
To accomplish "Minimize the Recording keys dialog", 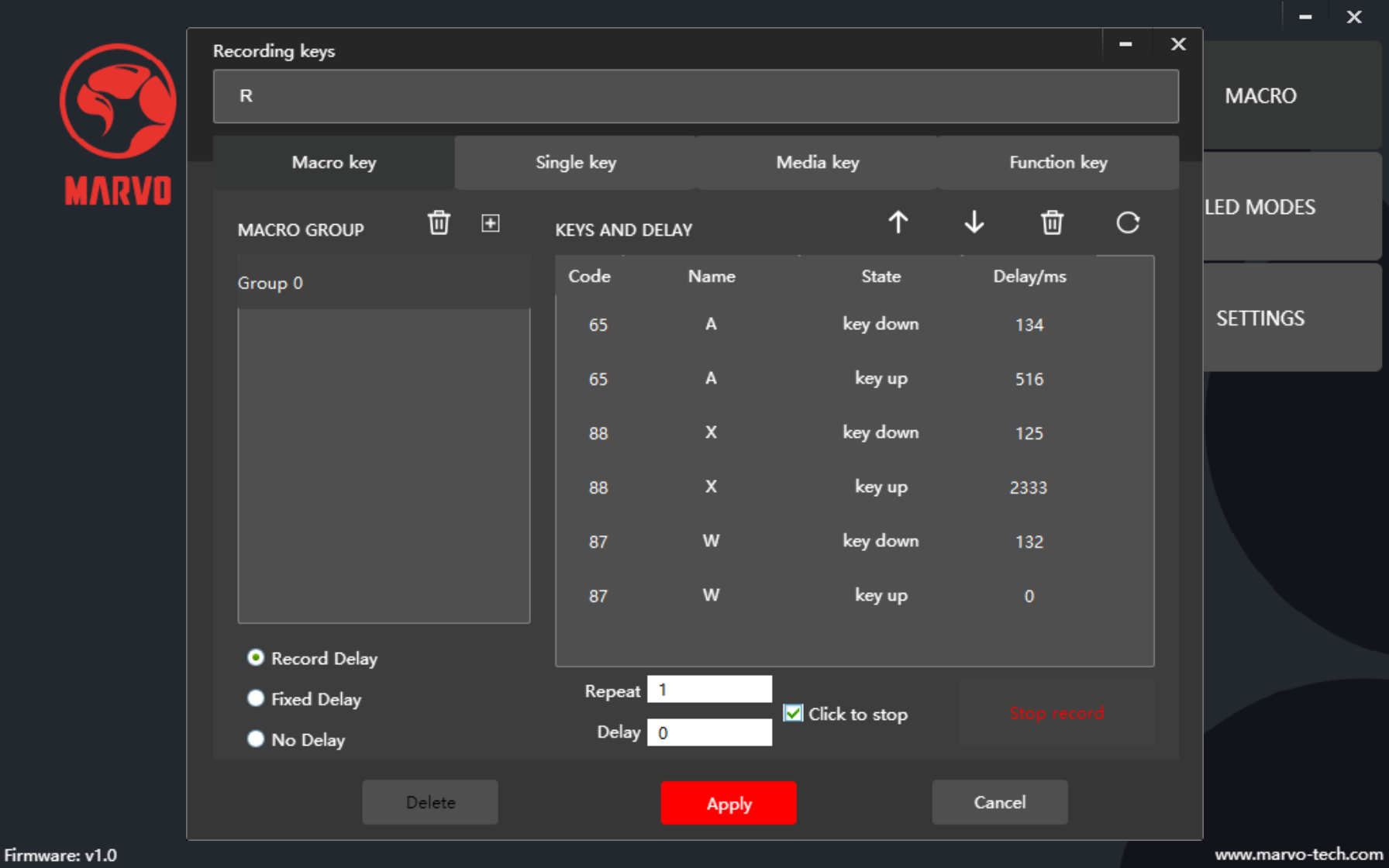I will click(x=1125, y=44).
